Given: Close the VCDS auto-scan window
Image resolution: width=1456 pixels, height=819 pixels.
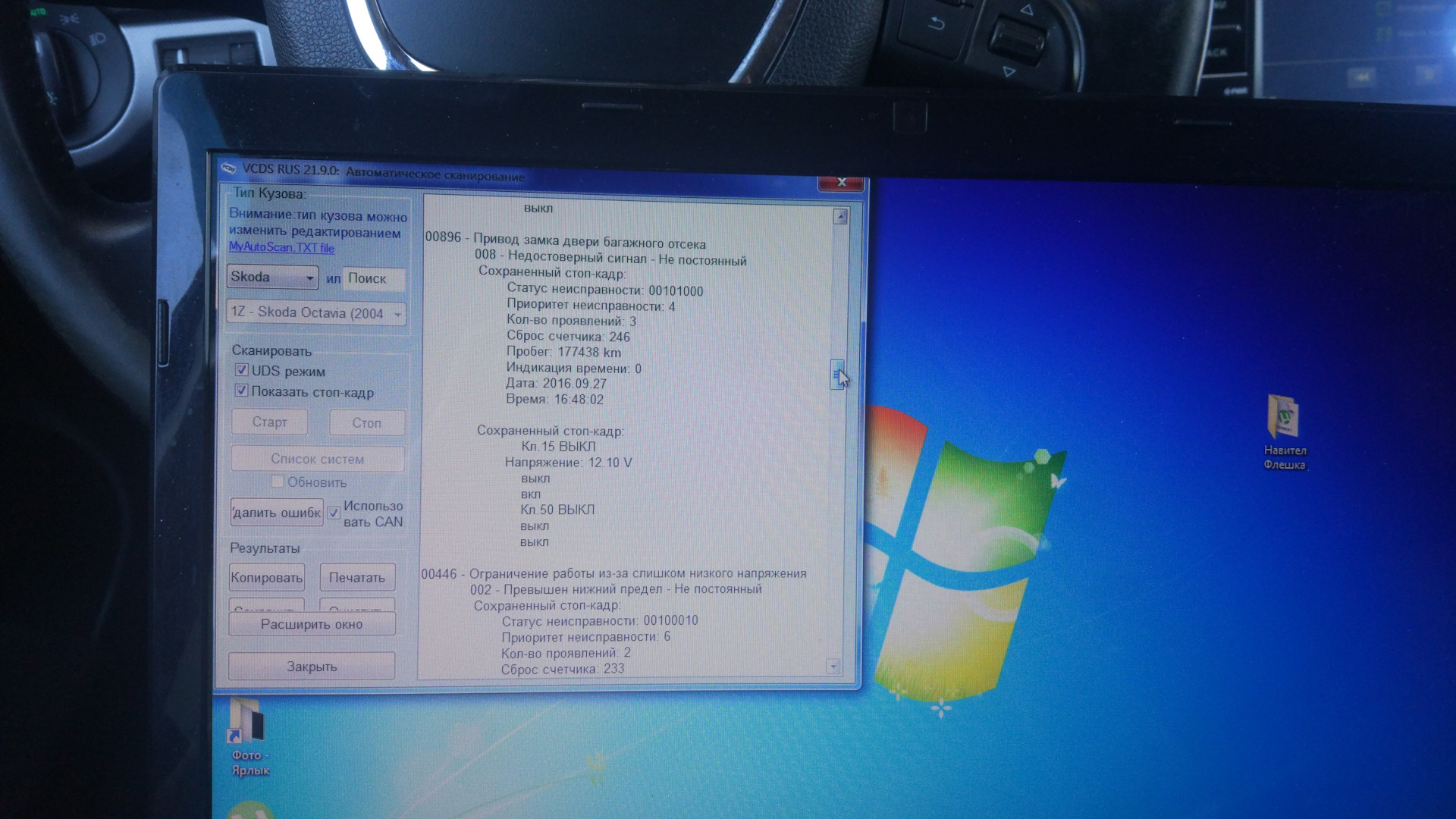Looking at the screenshot, I should tap(841, 183).
